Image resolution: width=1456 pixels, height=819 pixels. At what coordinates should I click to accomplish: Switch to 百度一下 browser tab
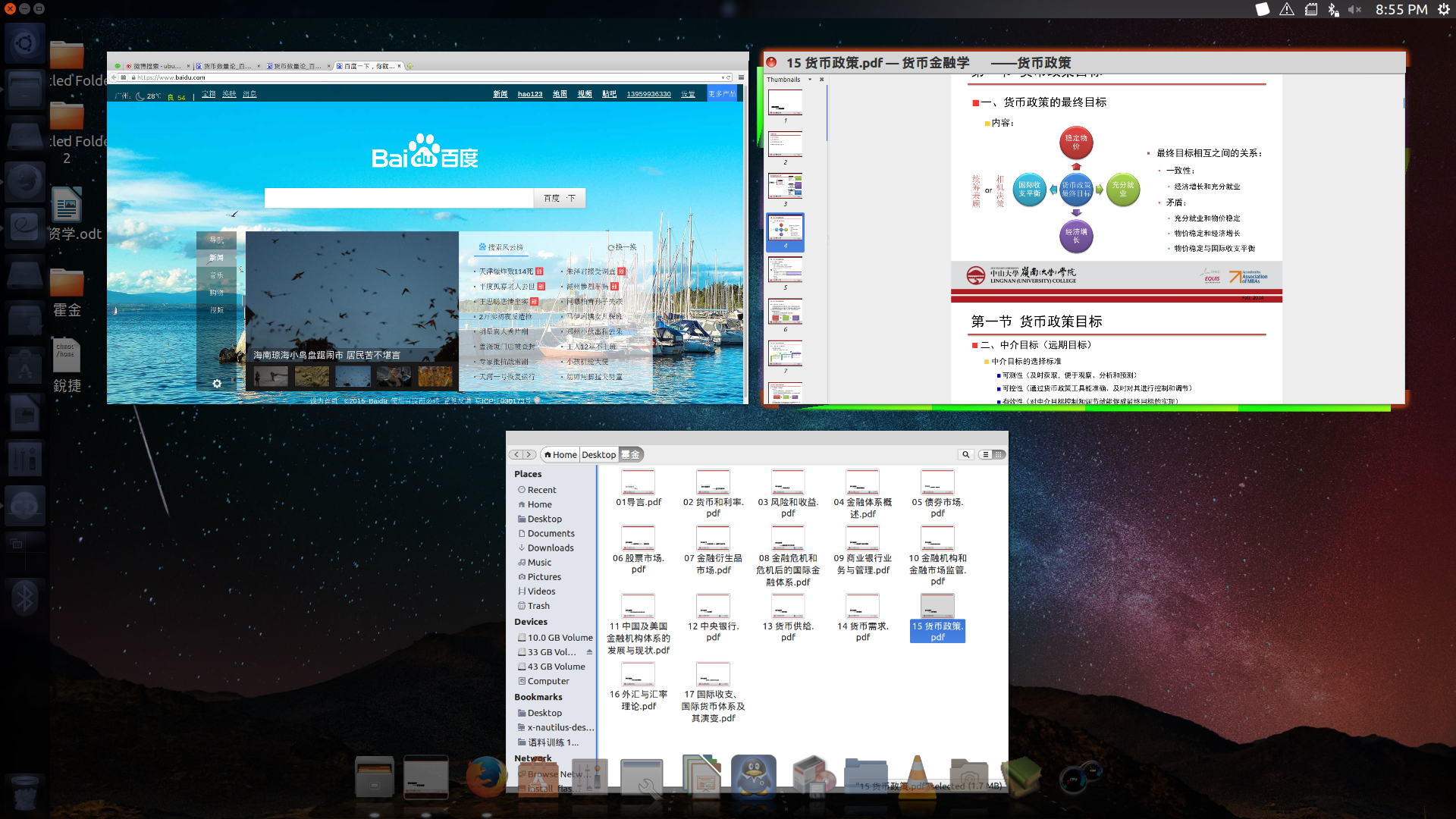pos(367,66)
